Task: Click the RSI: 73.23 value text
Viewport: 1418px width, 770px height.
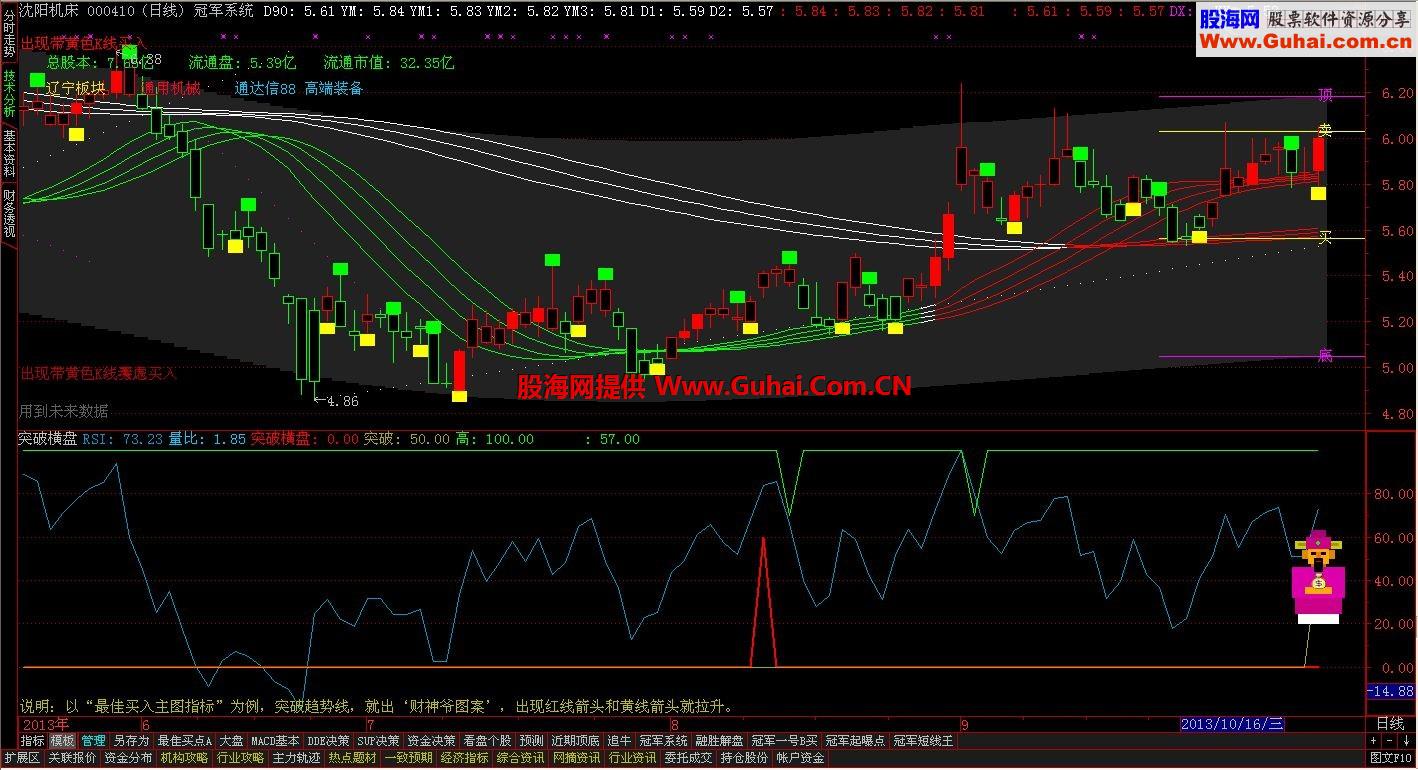Action: (122, 439)
